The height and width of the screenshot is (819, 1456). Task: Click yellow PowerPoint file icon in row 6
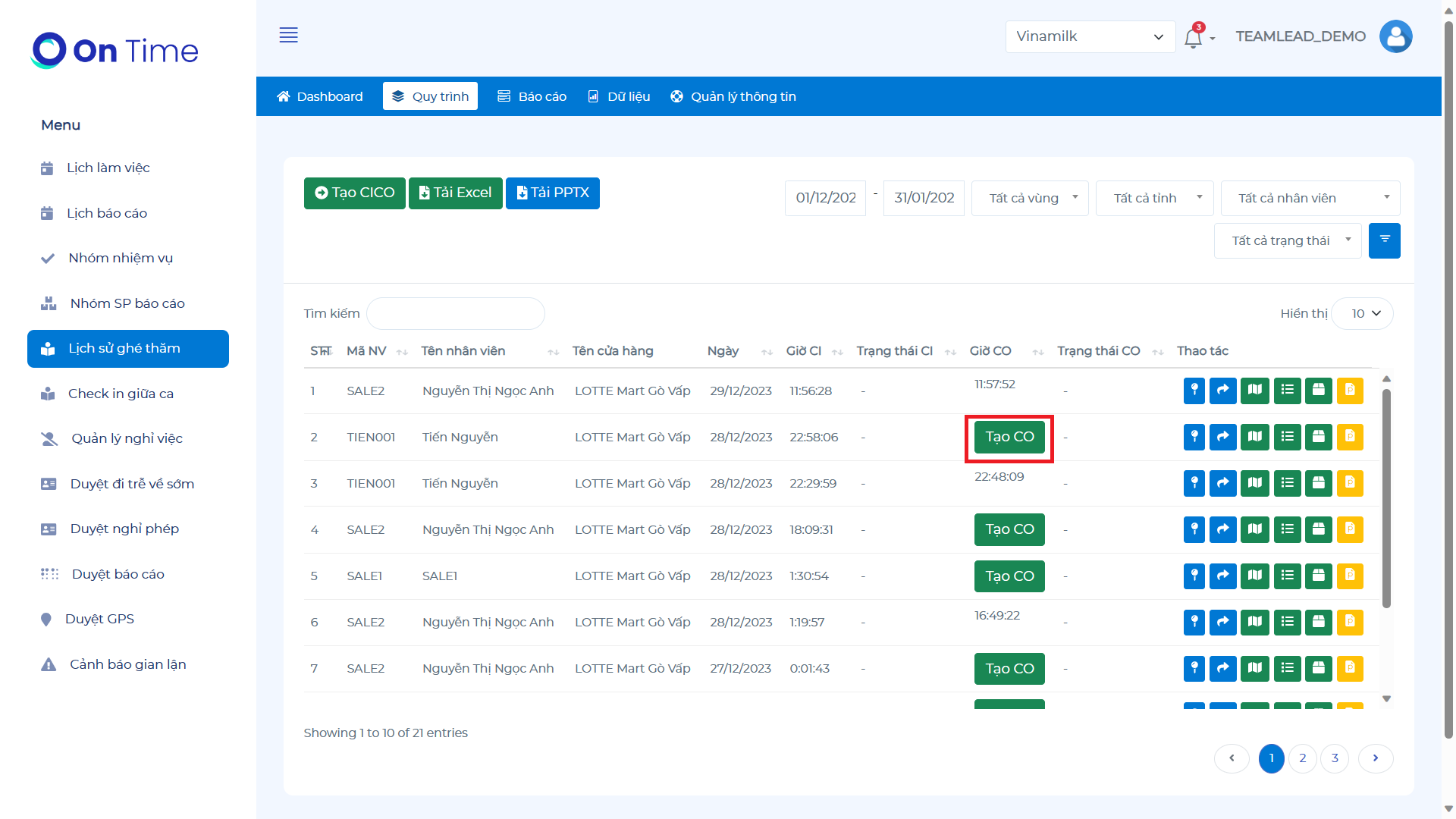pyautogui.click(x=1350, y=622)
